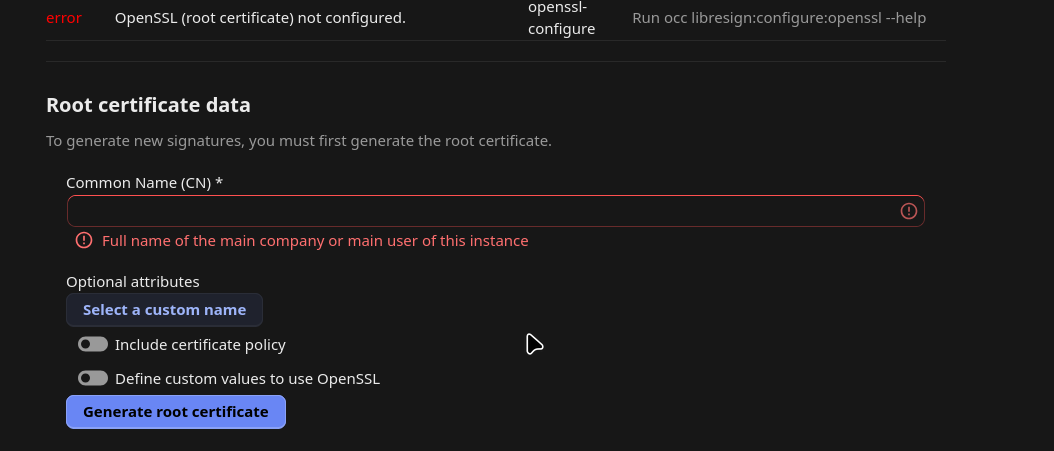Select the 'openssl-configure' resource text
The image size is (1054, 451).
pos(561,18)
